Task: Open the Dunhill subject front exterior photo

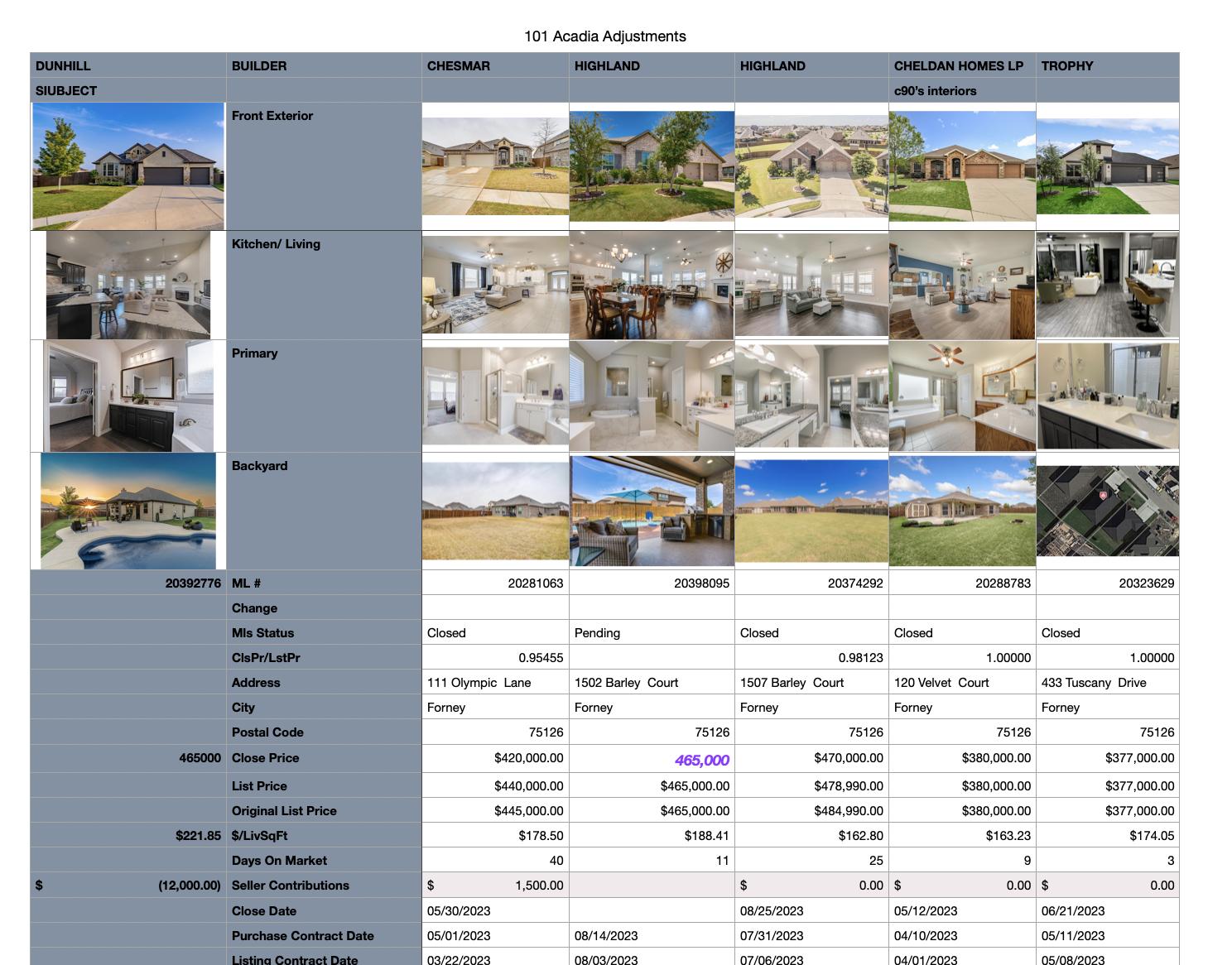Action: [x=128, y=166]
